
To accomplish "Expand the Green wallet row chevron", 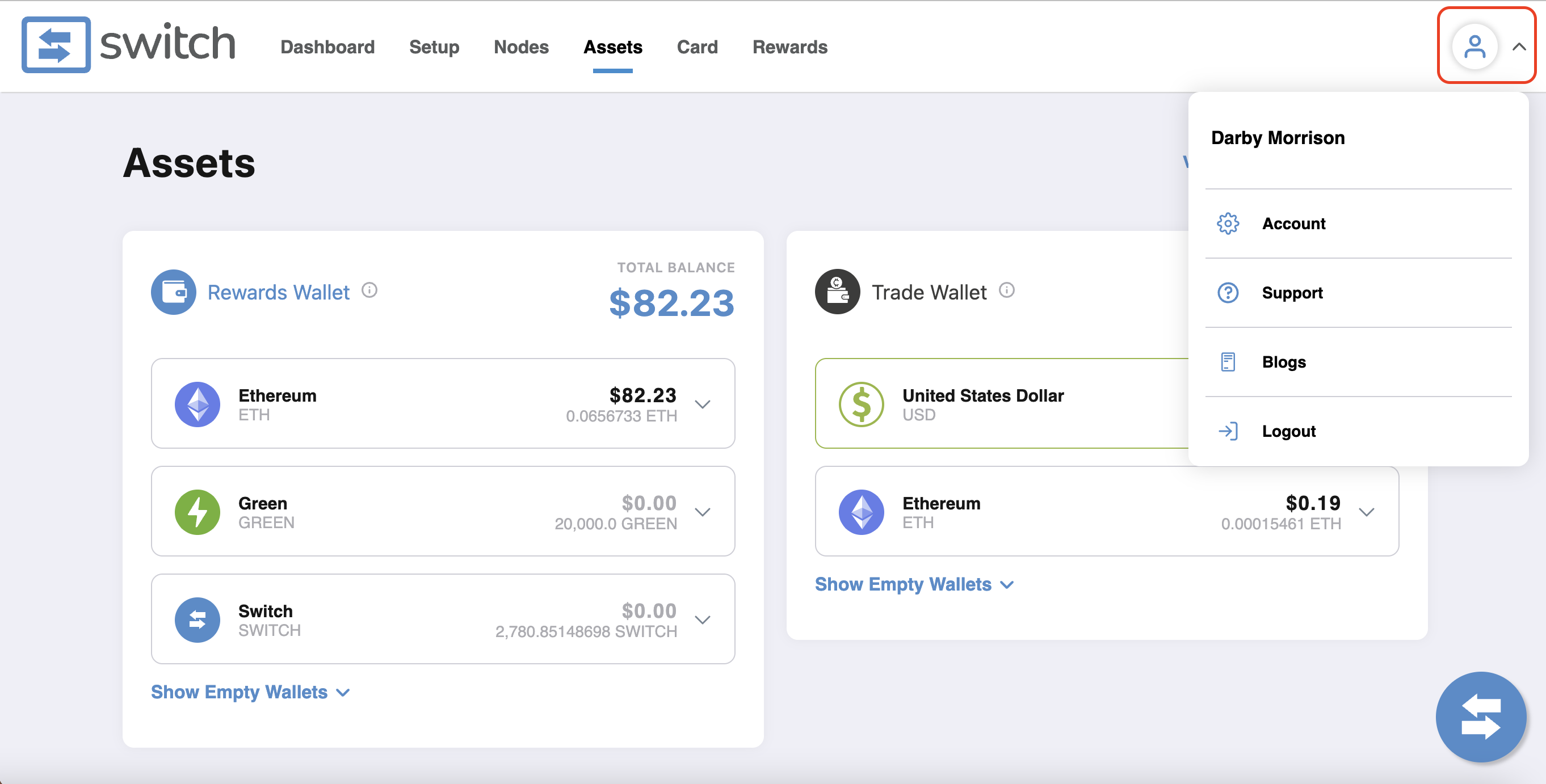I will [702, 512].
